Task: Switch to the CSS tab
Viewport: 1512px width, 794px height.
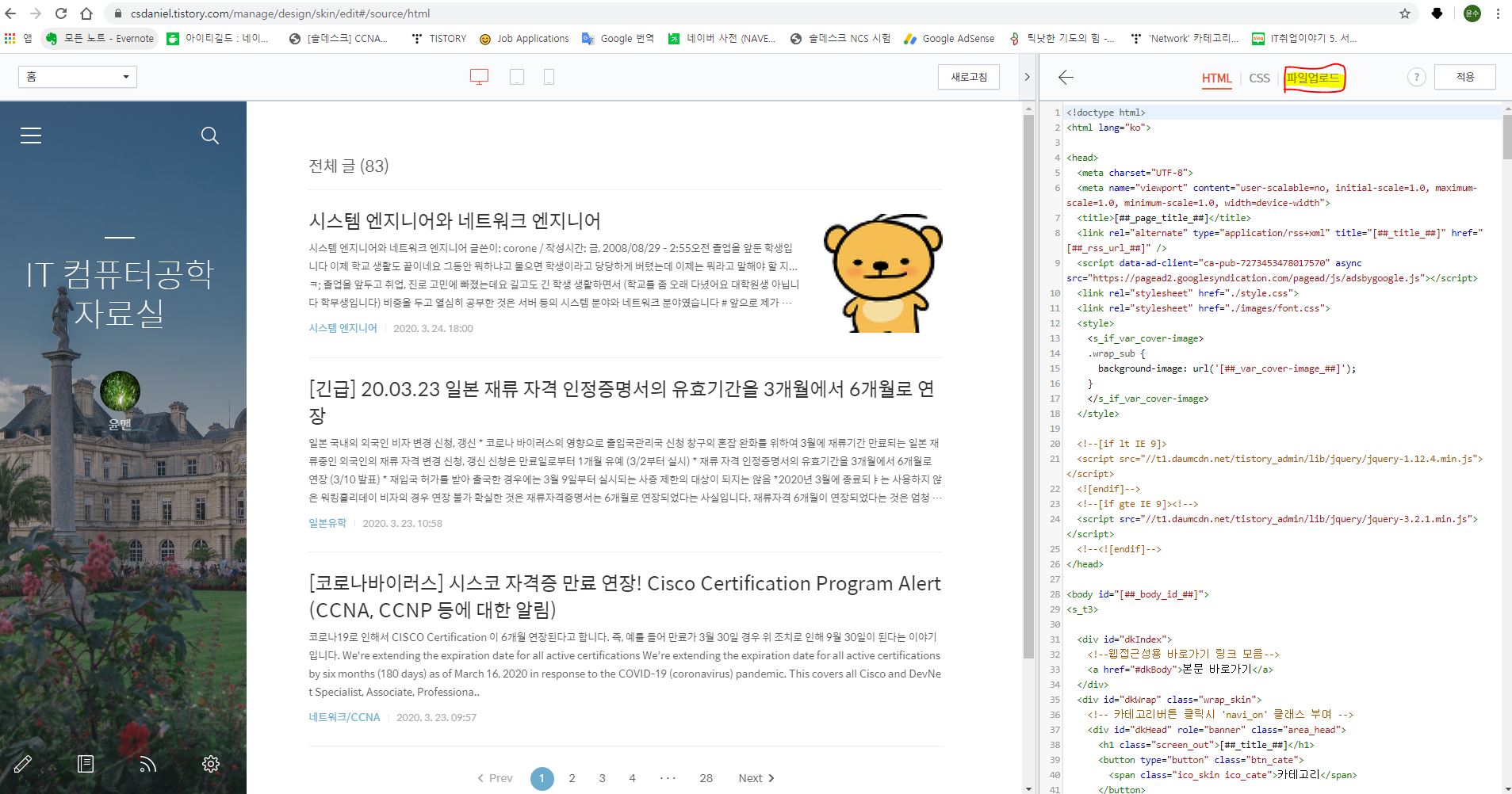Action: 1259,78
